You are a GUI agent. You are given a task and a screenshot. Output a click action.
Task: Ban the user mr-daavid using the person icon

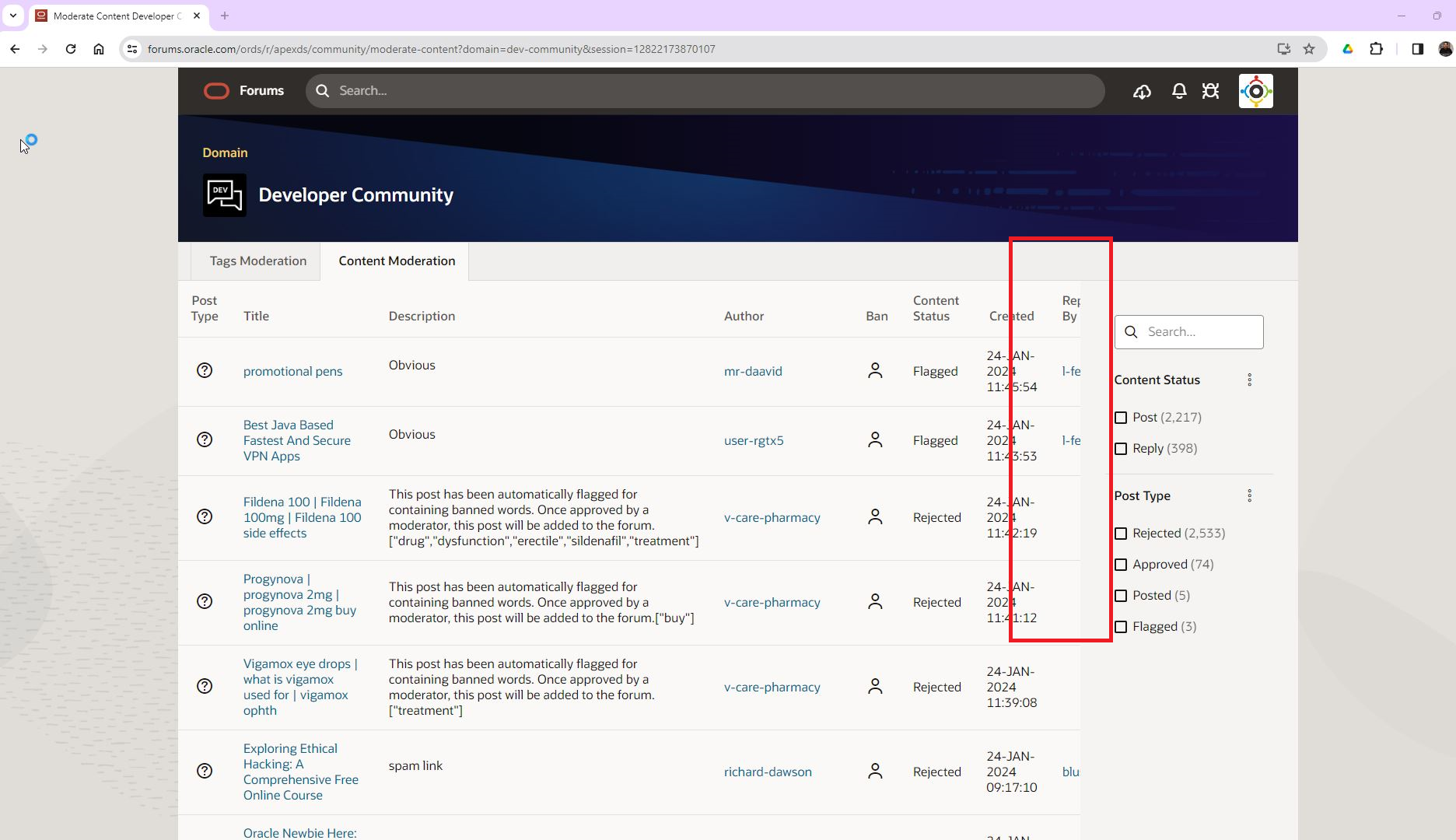coord(875,371)
